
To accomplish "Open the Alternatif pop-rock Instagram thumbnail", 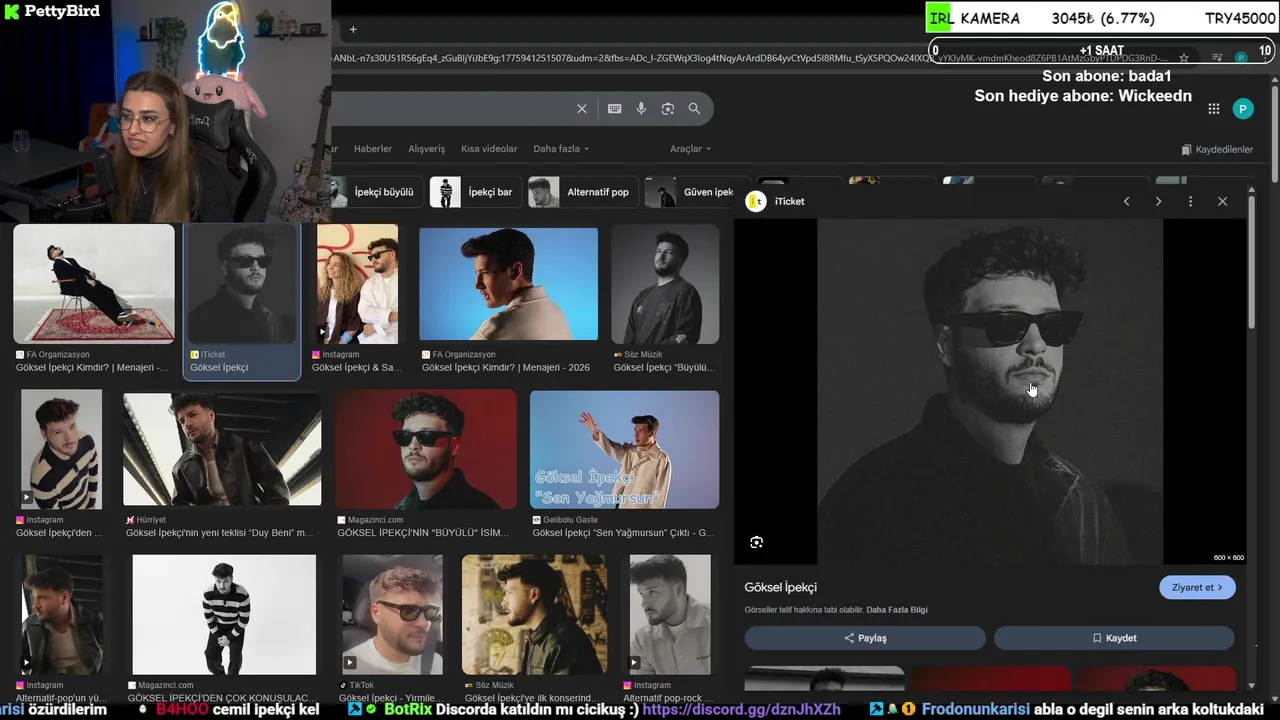I will tap(670, 615).
